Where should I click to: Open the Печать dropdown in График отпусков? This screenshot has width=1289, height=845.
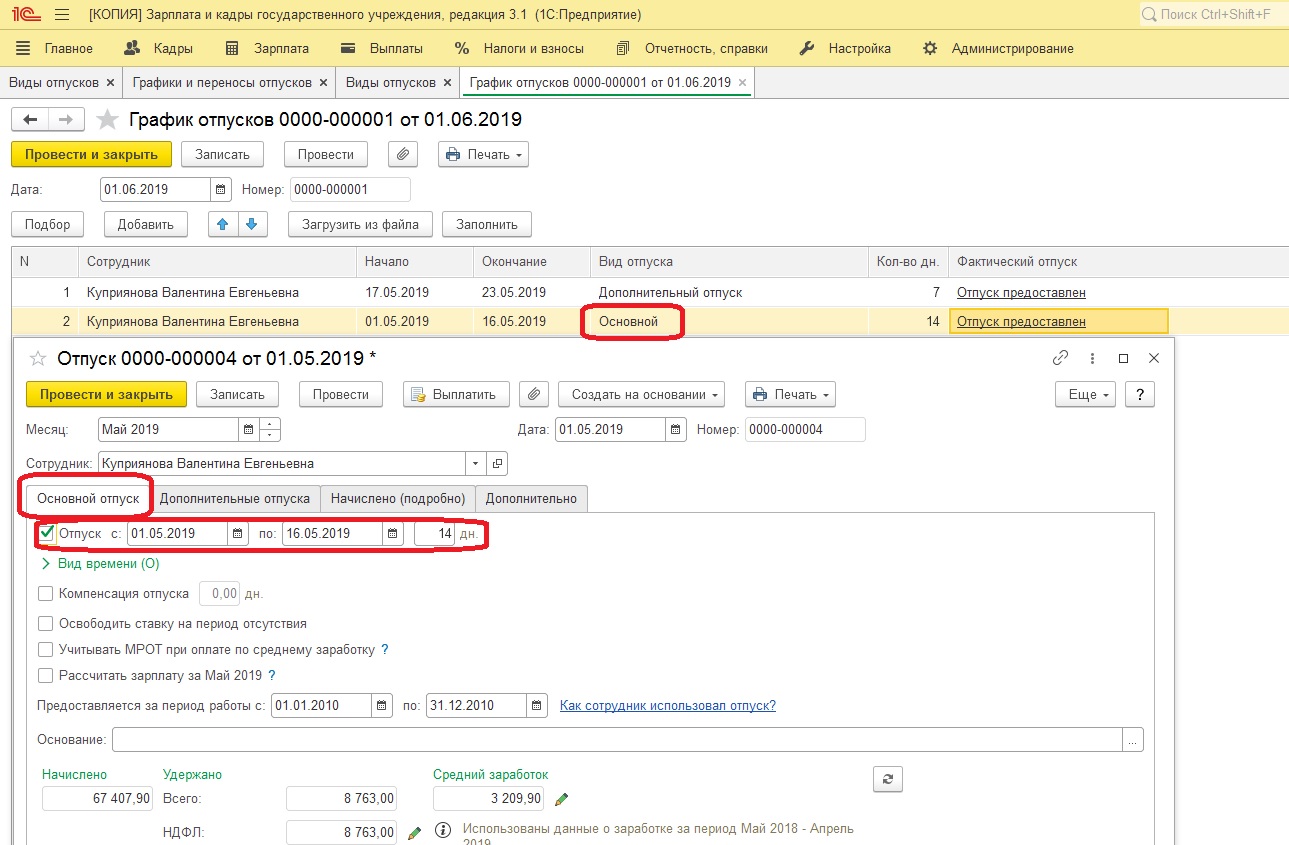click(483, 155)
